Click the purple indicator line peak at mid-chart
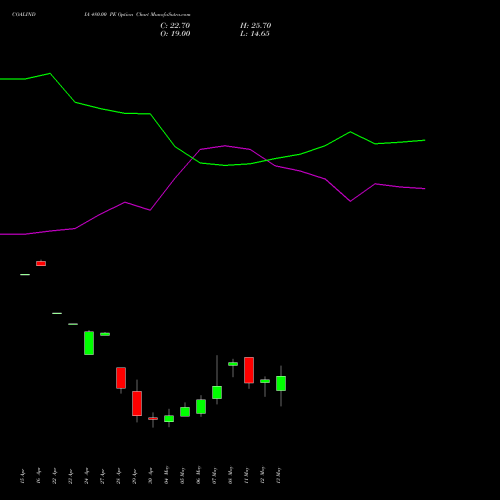Image resolution: width=500 pixels, height=500 pixels. (225, 146)
